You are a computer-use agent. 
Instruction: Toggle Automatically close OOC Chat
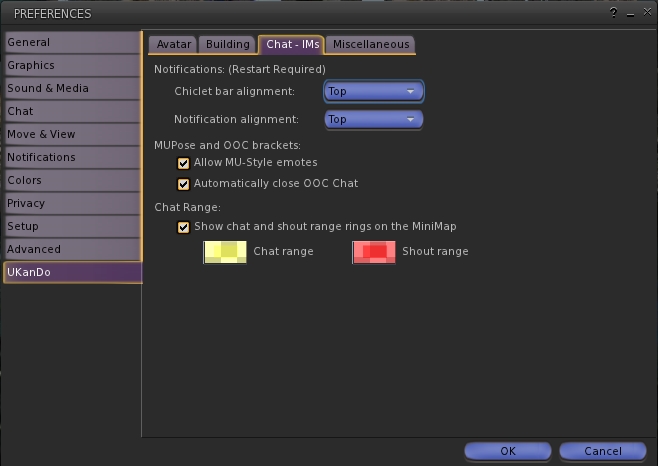coord(183,184)
